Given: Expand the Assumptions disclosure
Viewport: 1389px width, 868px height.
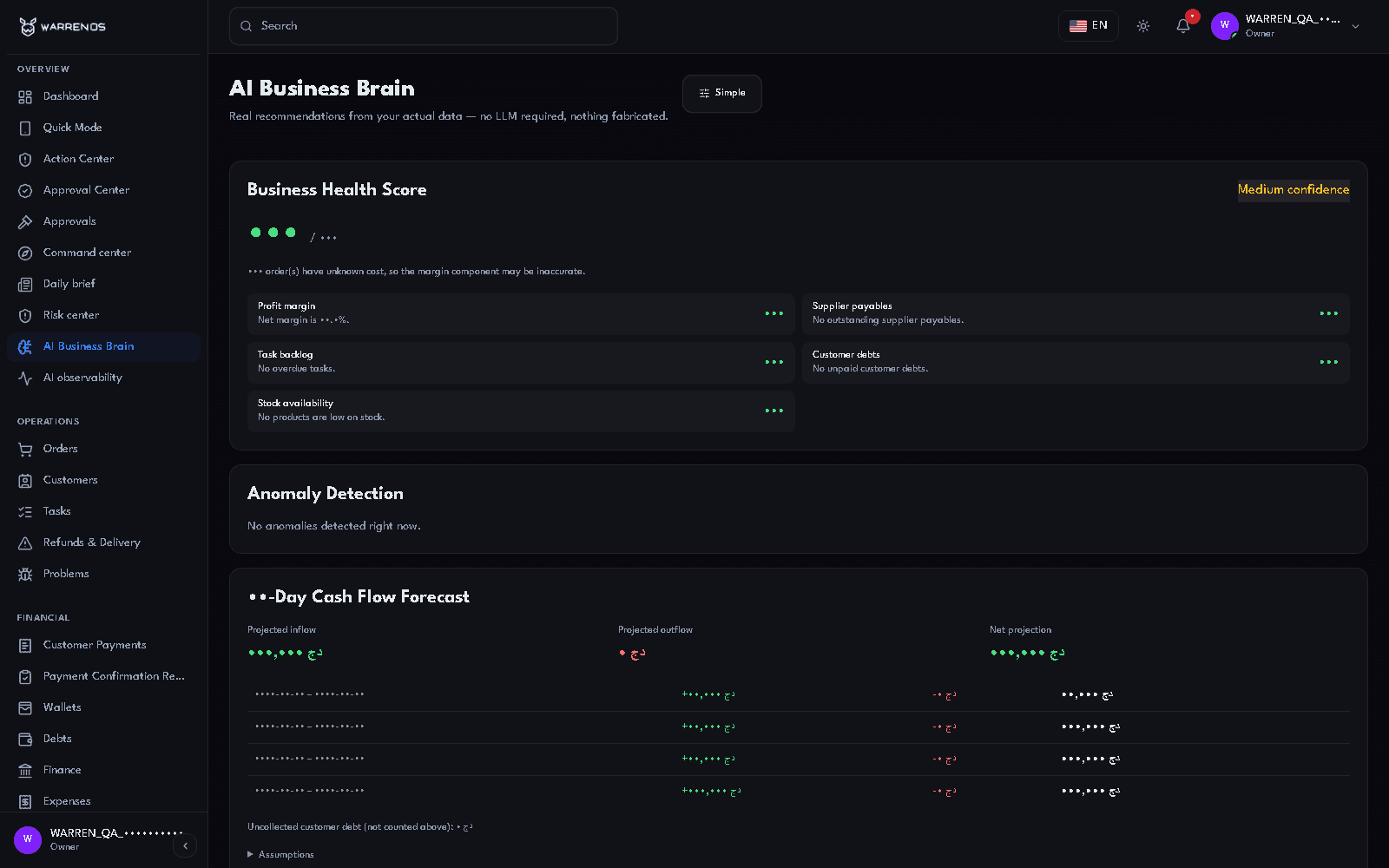Looking at the screenshot, I should tap(280, 854).
